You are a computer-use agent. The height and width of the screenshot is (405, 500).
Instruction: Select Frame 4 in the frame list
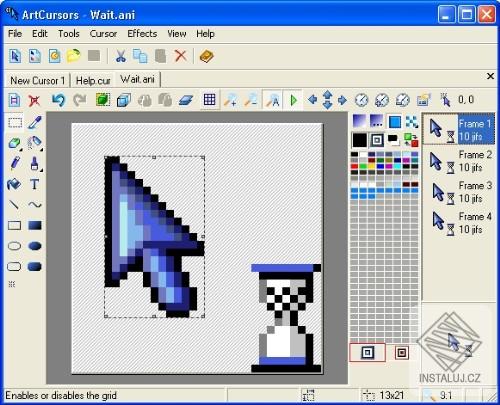click(460, 223)
